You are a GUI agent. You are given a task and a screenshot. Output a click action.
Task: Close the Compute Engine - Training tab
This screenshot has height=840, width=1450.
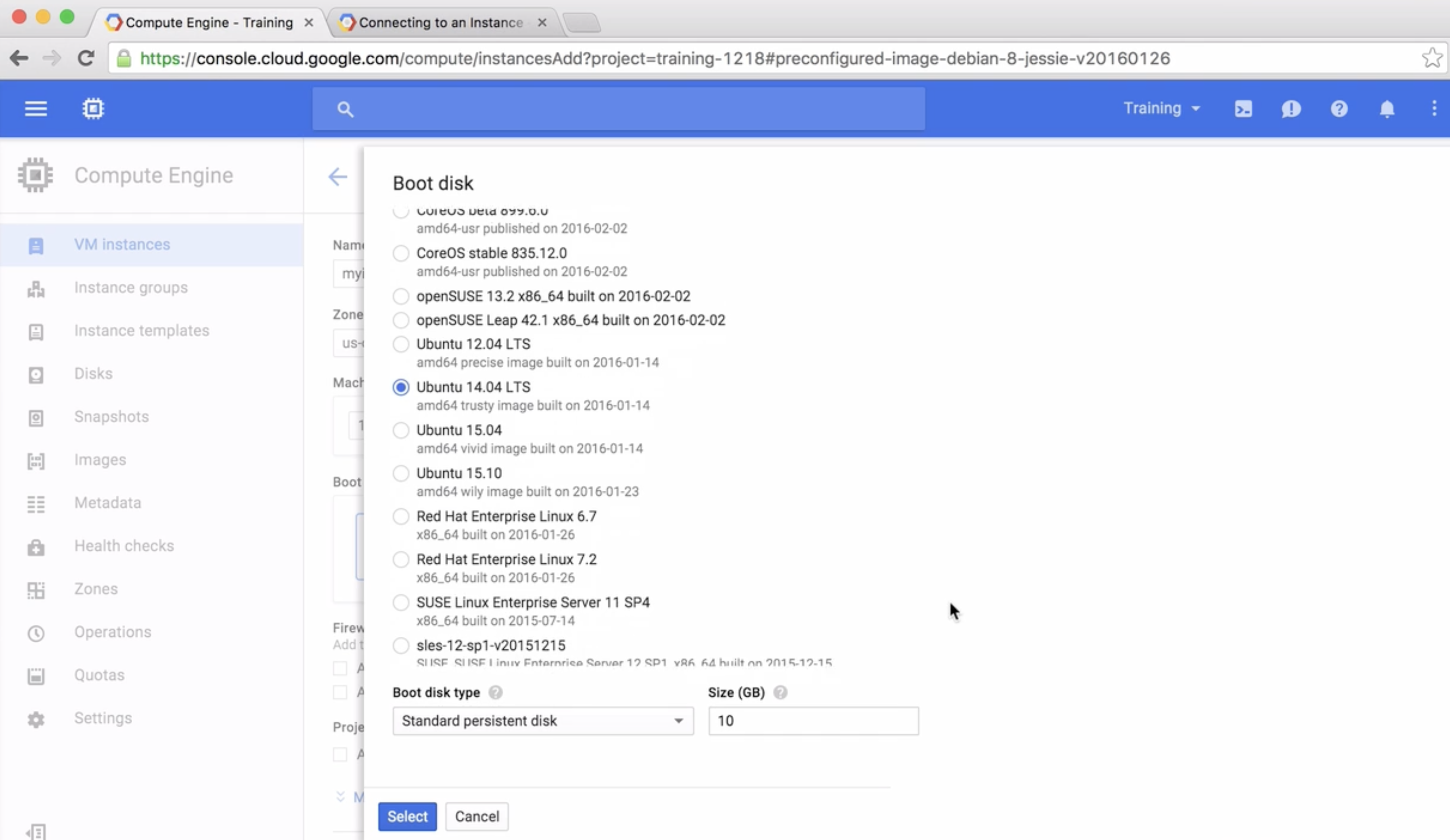(x=308, y=22)
